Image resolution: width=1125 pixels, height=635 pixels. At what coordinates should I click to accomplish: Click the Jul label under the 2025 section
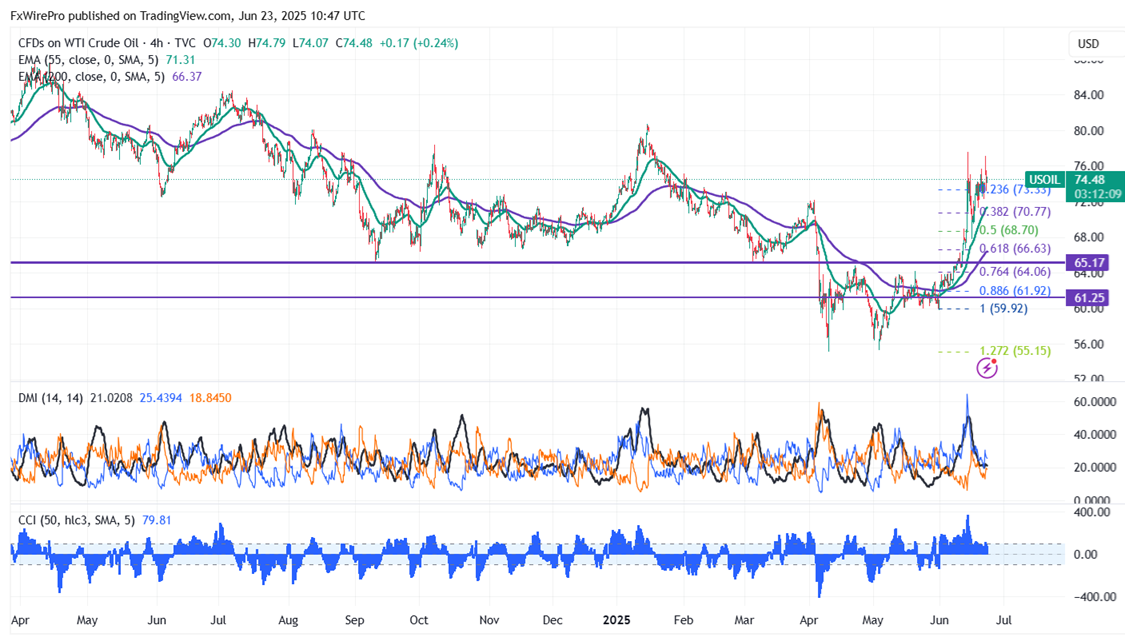point(1004,620)
